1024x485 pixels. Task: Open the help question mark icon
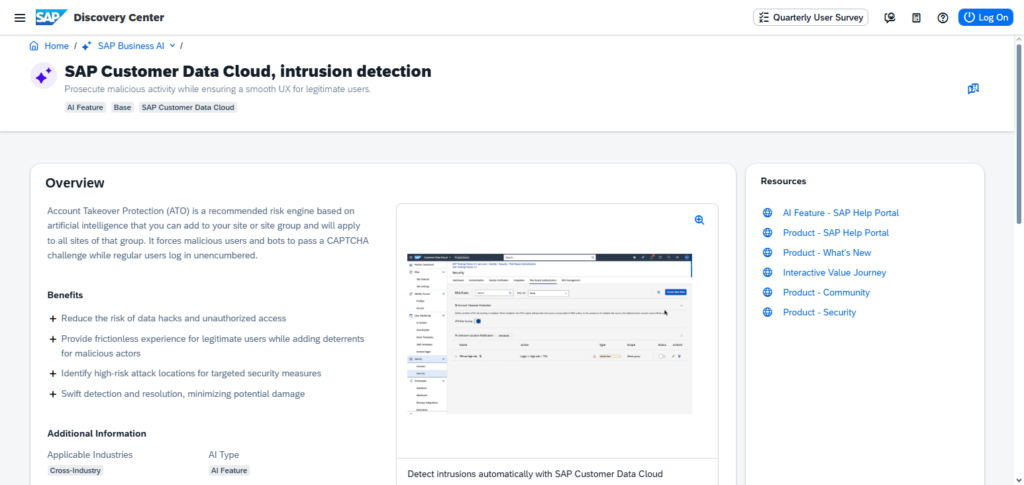click(x=942, y=18)
